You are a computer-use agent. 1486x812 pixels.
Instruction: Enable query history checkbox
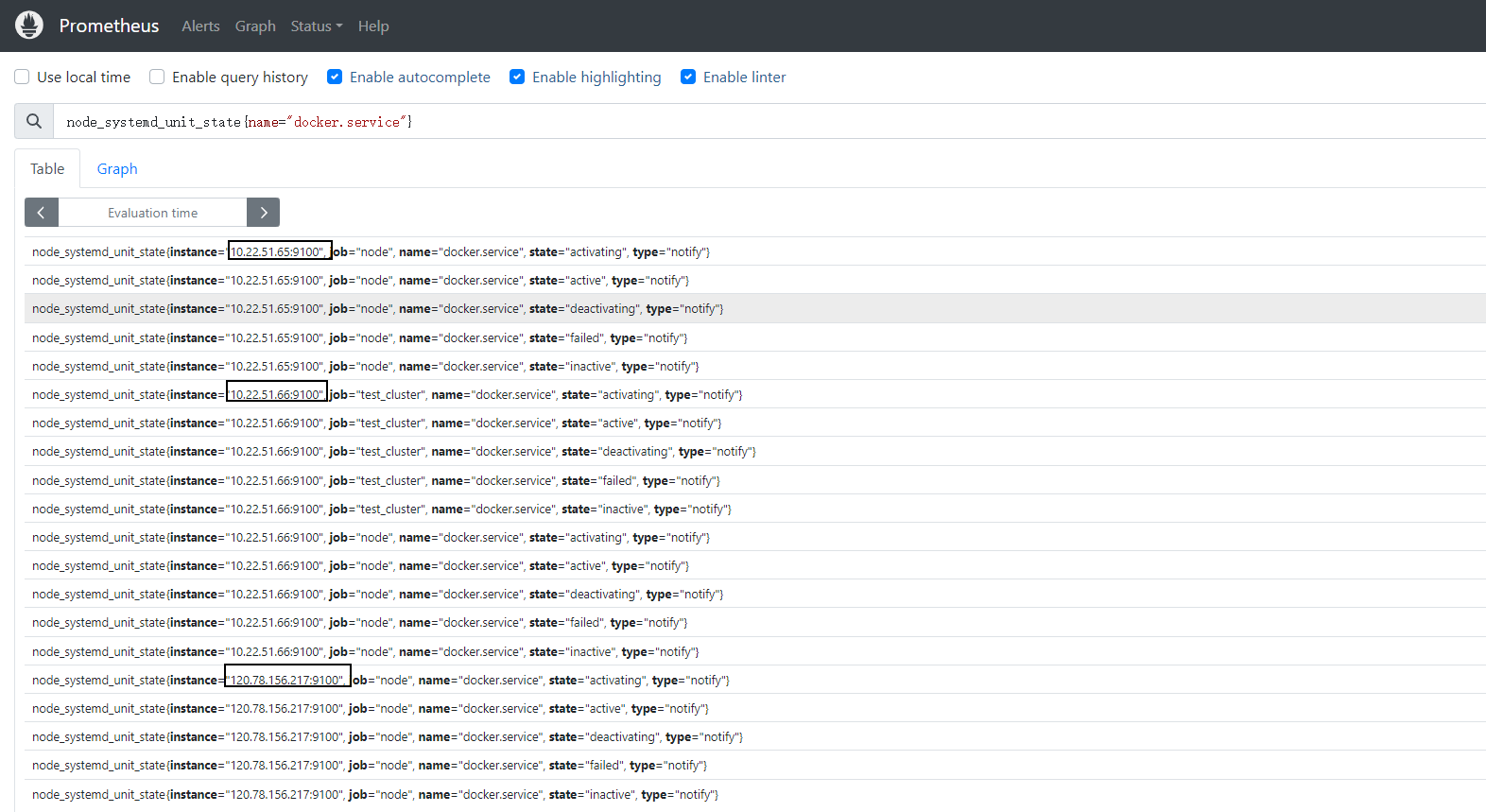click(x=157, y=77)
